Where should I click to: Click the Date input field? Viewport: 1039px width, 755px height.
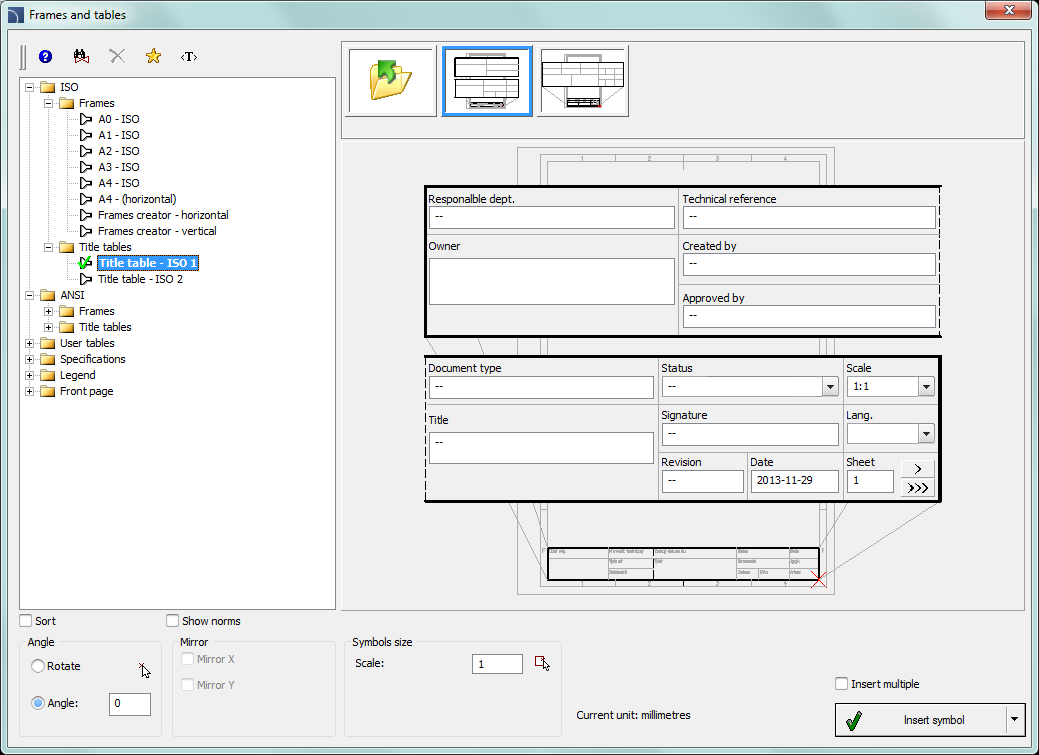click(794, 481)
